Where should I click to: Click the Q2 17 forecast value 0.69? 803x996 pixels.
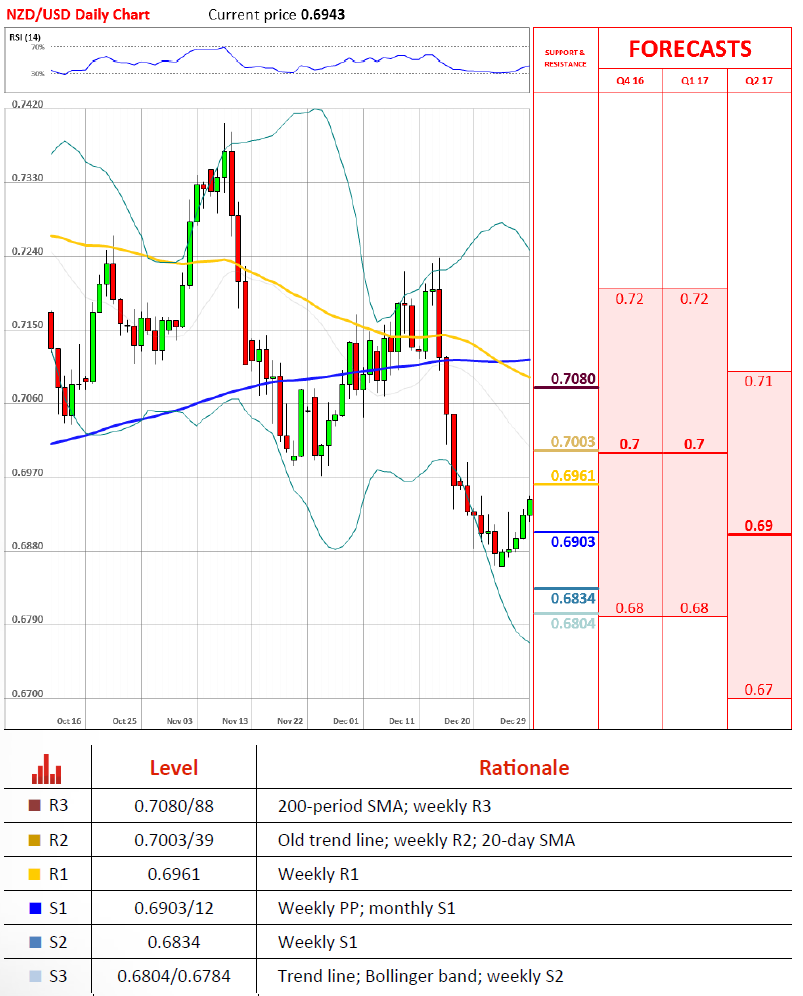coord(759,525)
